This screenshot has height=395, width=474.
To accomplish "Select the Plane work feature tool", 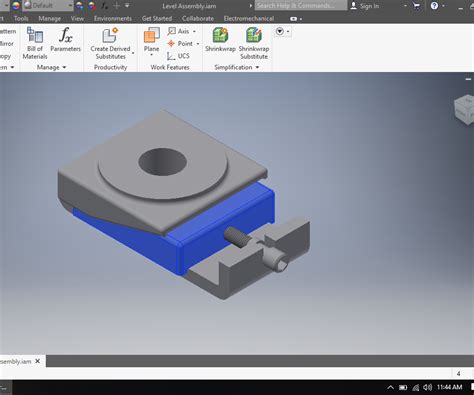I will coord(151,40).
